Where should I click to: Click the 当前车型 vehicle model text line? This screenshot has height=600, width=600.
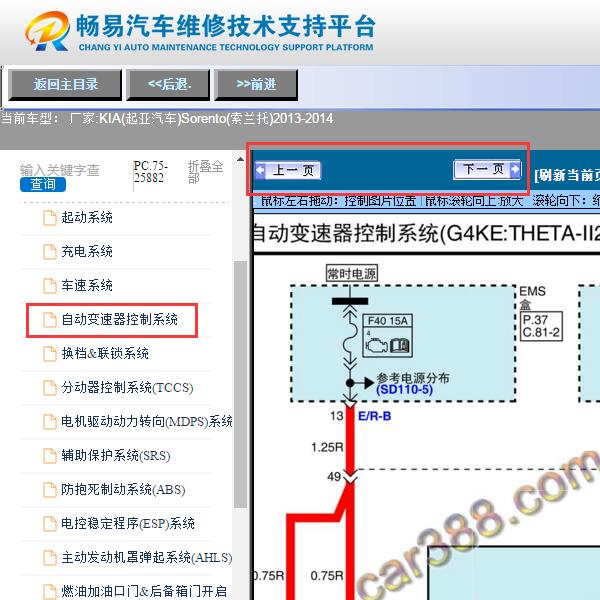coord(167,119)
